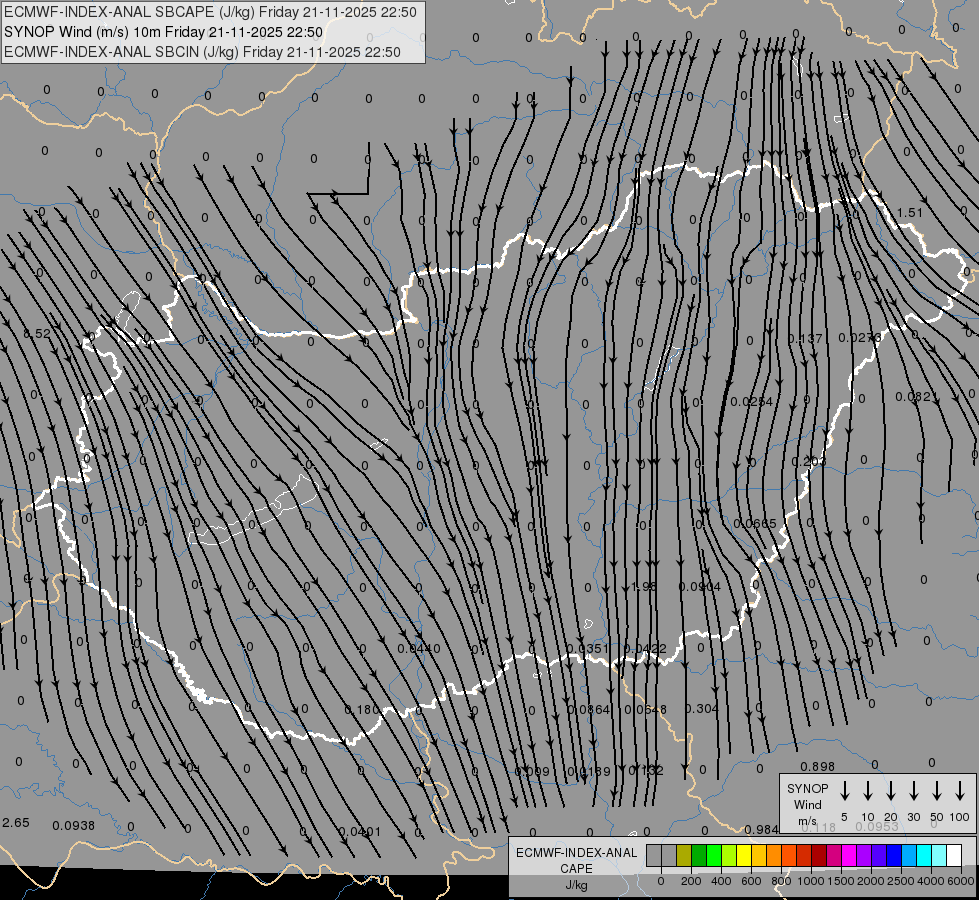Image resolution: width=979 pixels, height=900 pixels.
Task: Click the value 0.0904 on map
Action: 699,587
